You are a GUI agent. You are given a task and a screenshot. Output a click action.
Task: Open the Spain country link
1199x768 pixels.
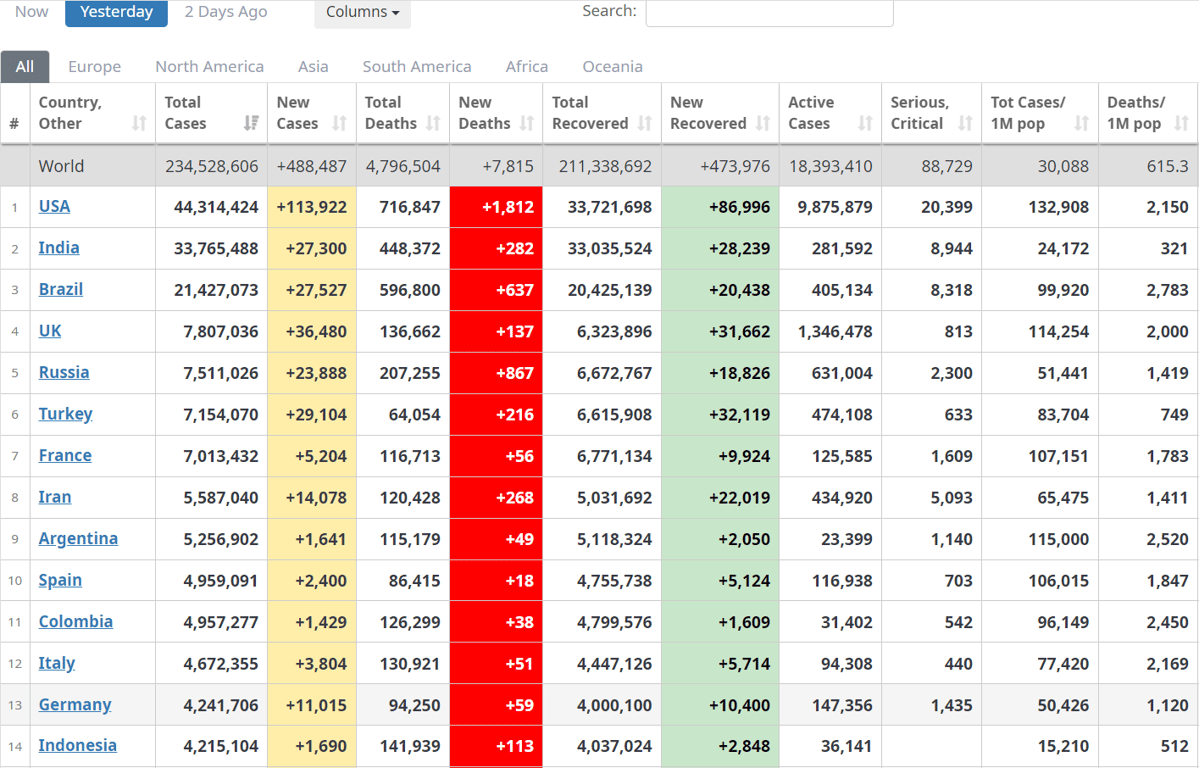point(60,580)
